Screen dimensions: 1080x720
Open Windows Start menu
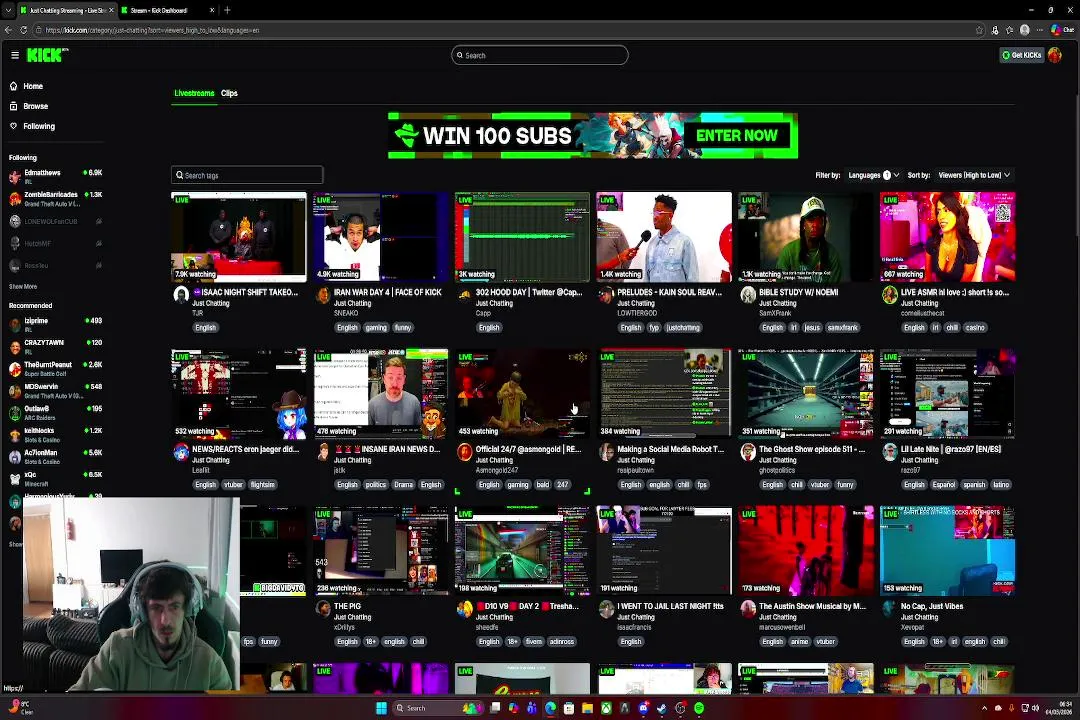point(381,708)
